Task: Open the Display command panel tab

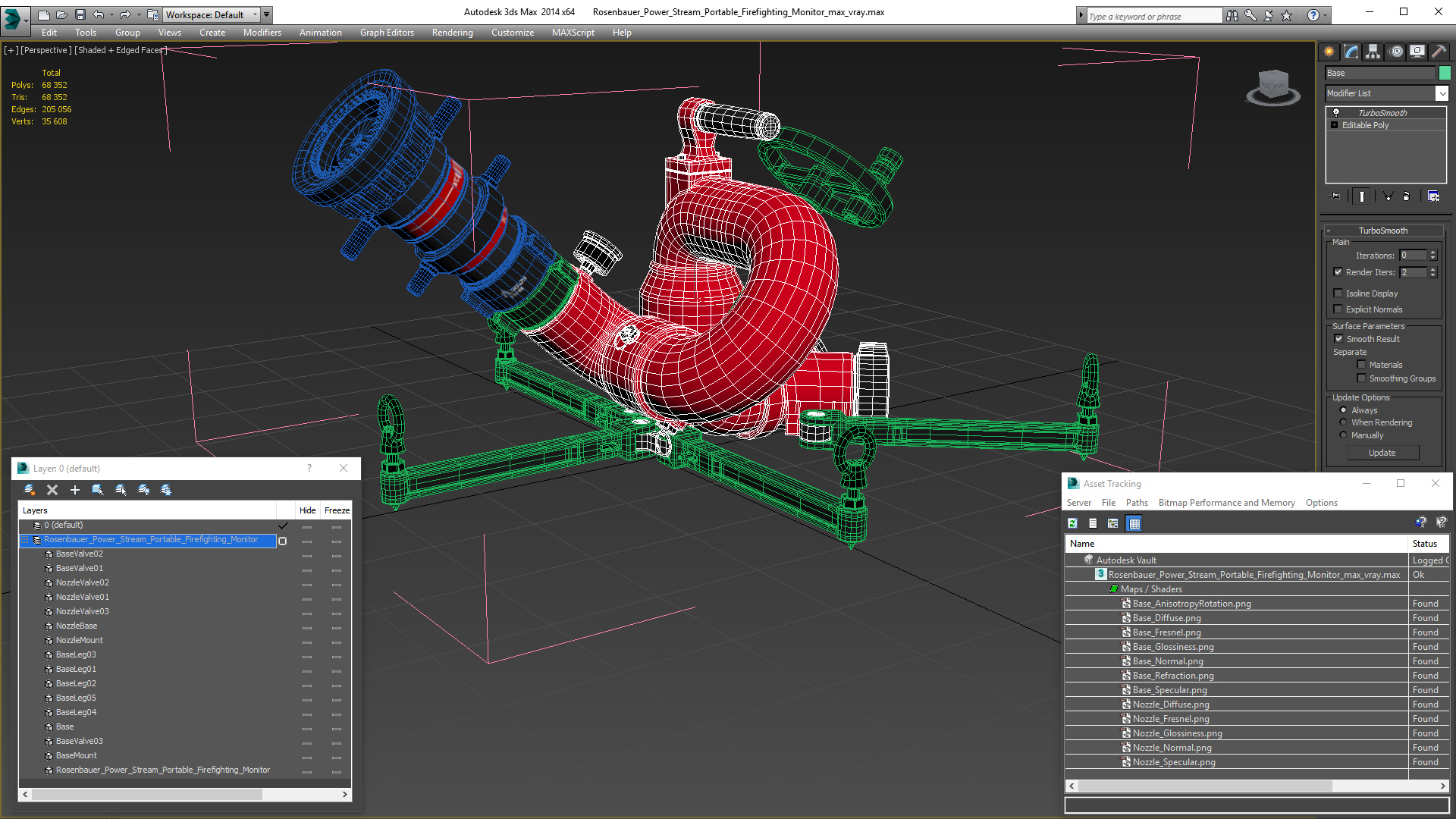Action: coord(1417,52)
